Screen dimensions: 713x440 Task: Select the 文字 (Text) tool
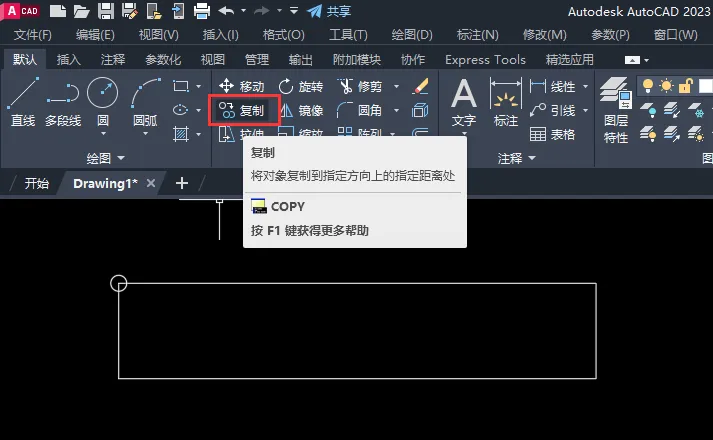tap(464, 103)
